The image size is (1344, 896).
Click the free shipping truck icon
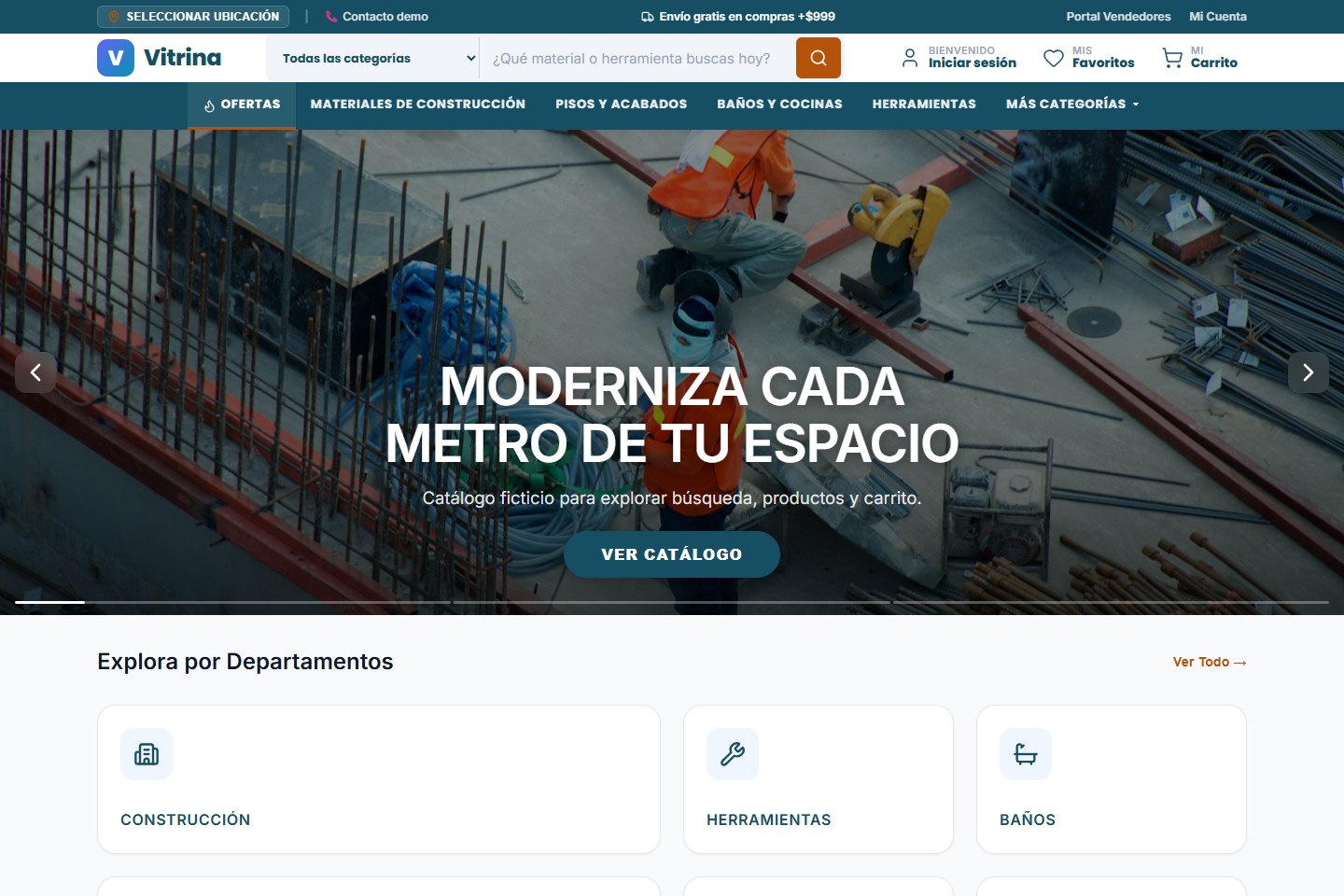tap(648, 17)
